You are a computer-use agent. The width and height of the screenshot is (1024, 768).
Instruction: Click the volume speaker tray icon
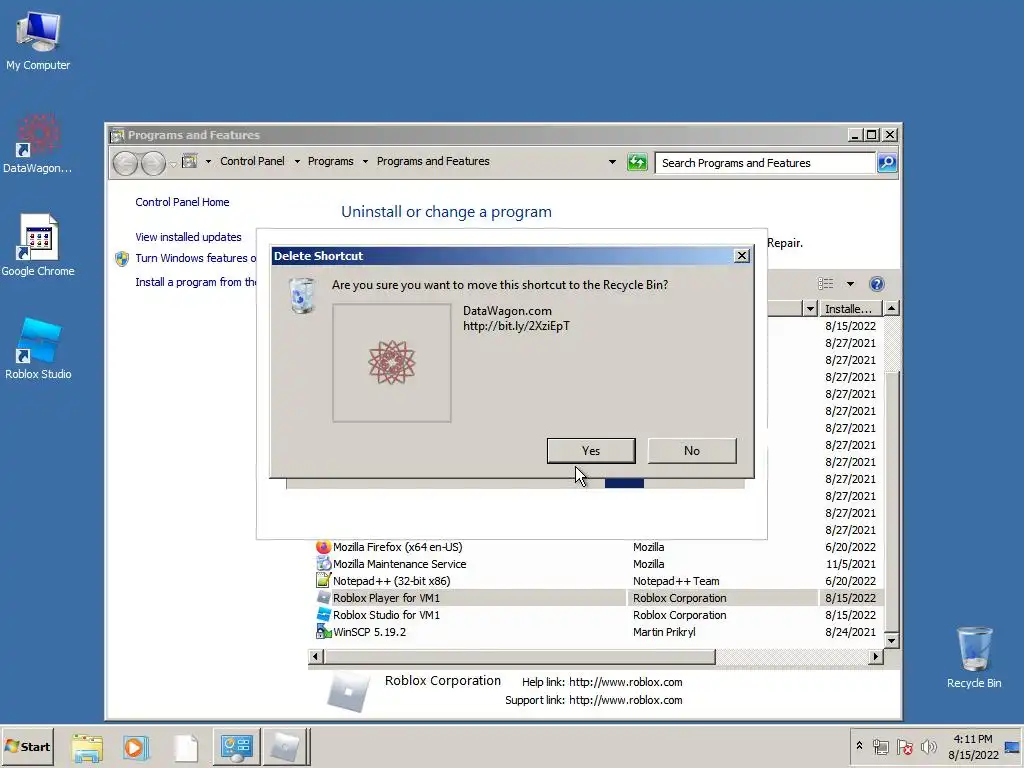coord(928,746)
